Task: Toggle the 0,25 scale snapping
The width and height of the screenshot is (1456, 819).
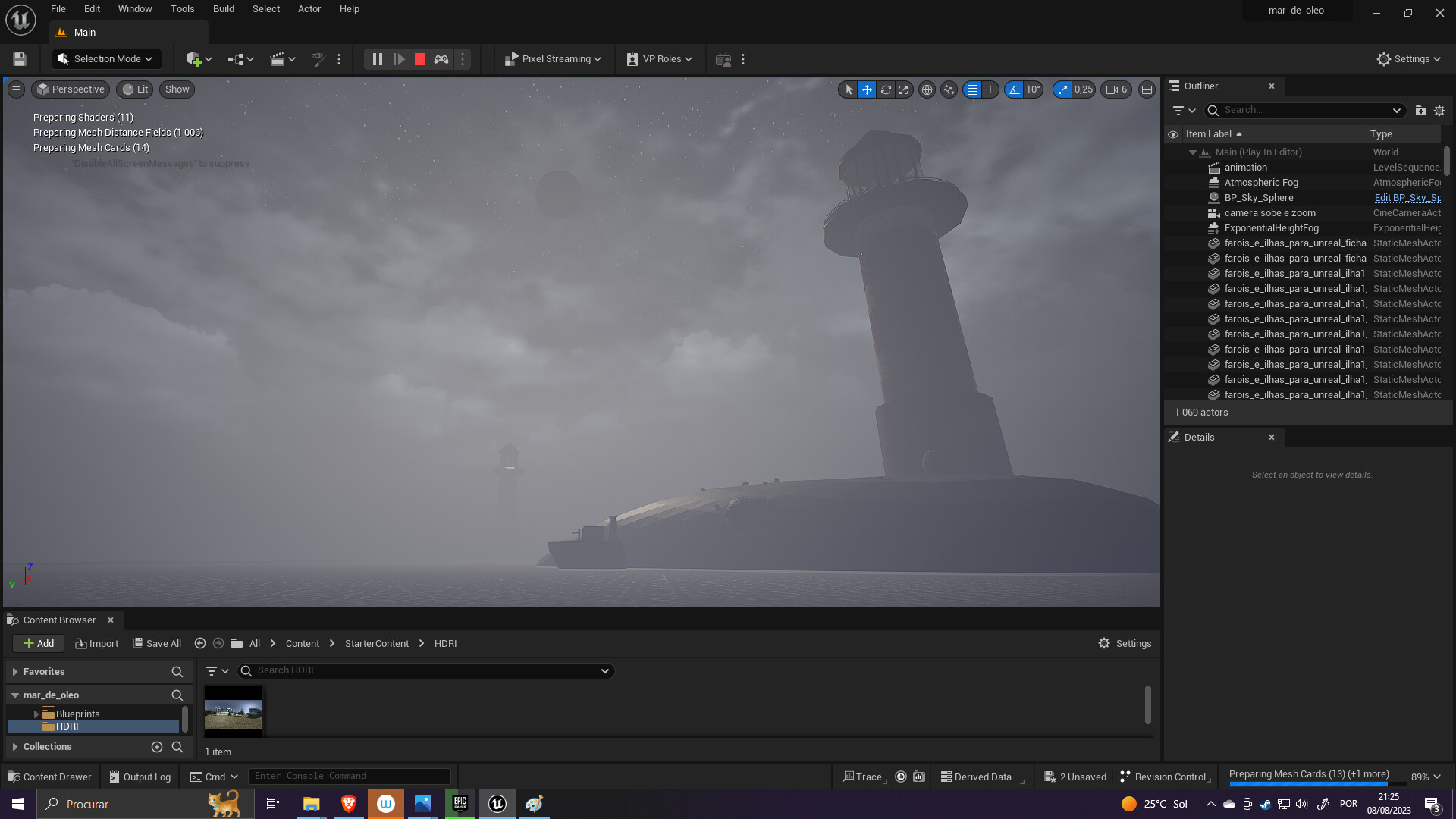Action: tap(1063, 89)
